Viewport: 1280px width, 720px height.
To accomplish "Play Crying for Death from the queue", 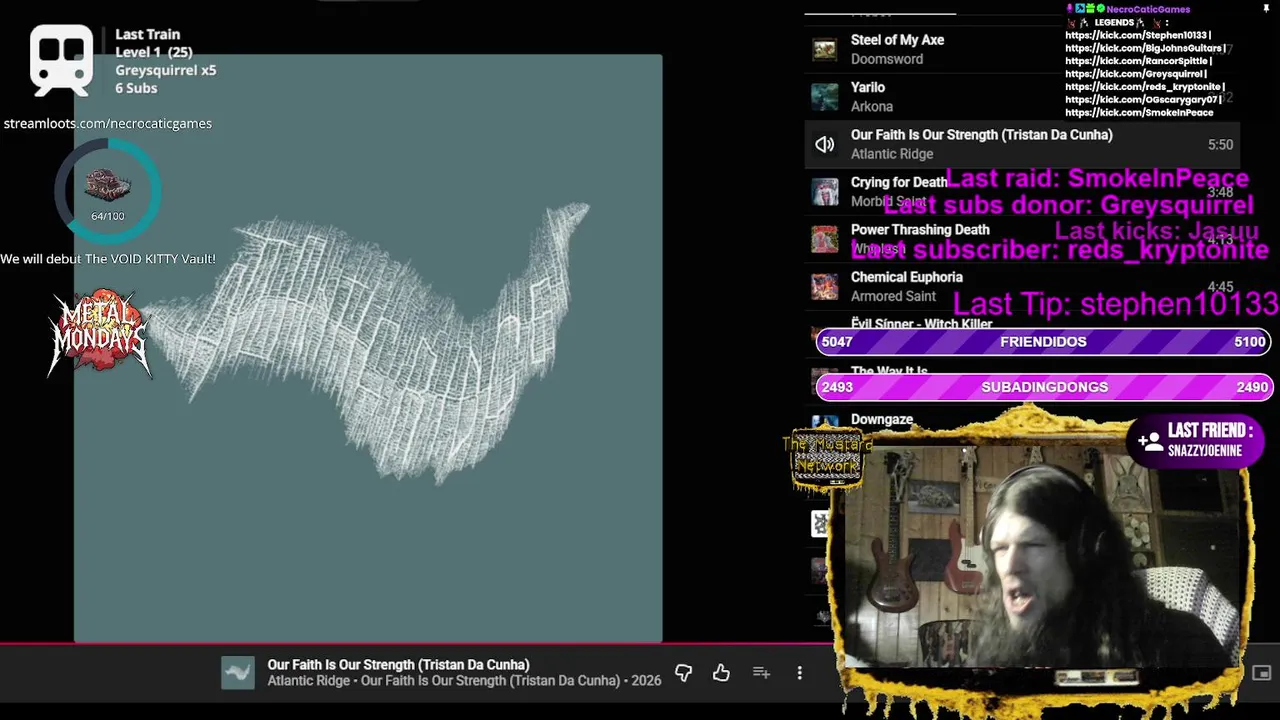I will pos(898,182).
